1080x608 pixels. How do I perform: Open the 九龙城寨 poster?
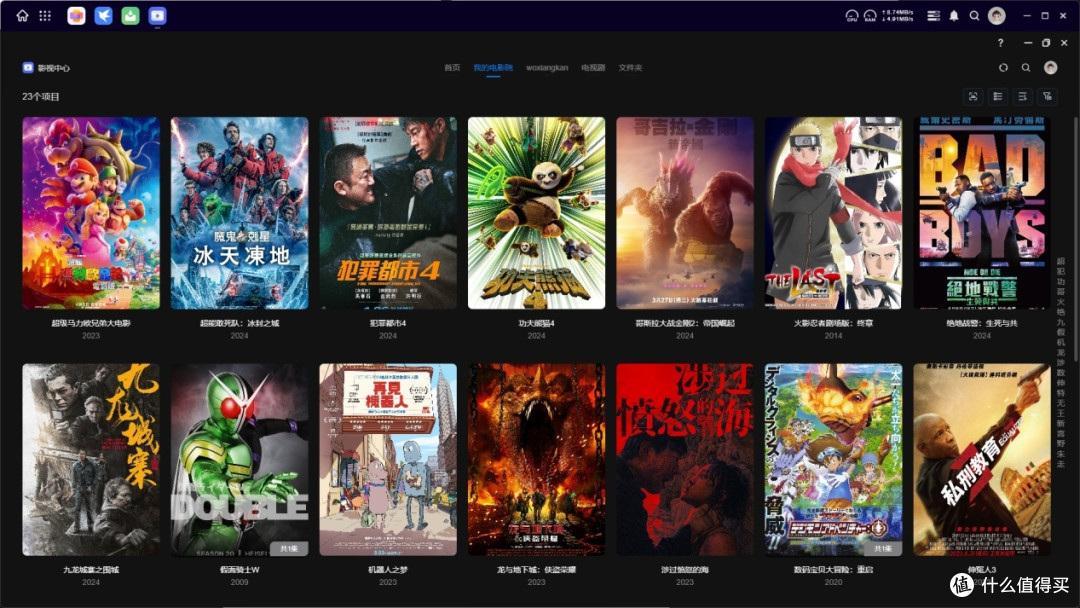click(x=91, y=459)
